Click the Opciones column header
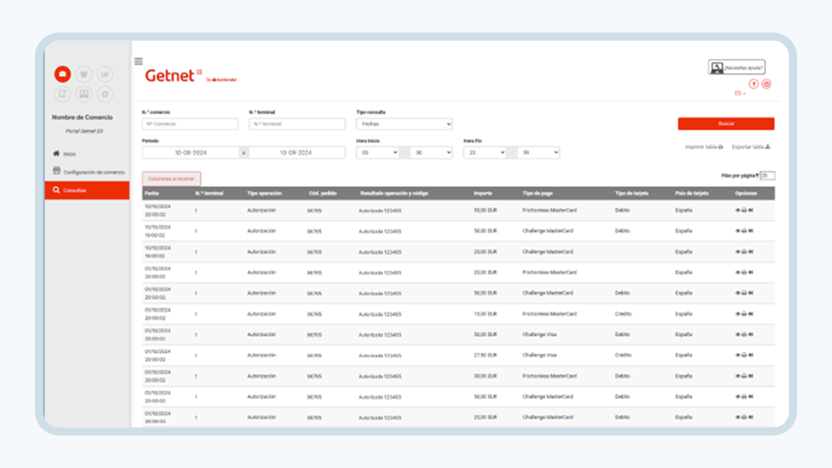The width and height of the screenshot is (832, 468). [x=746, y=193]
